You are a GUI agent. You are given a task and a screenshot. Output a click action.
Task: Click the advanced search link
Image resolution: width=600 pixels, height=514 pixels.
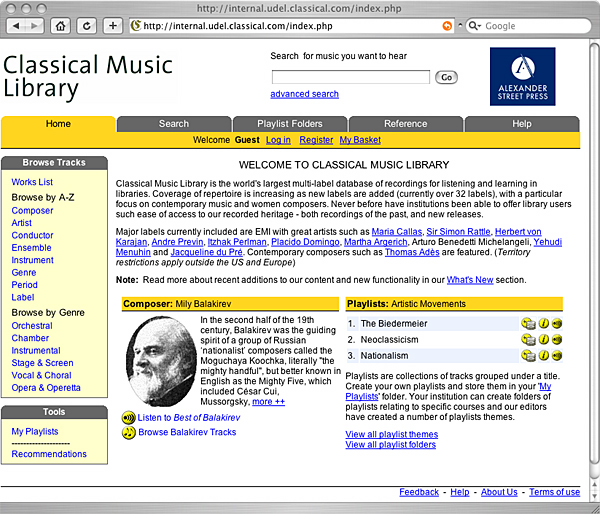(305, 94)
